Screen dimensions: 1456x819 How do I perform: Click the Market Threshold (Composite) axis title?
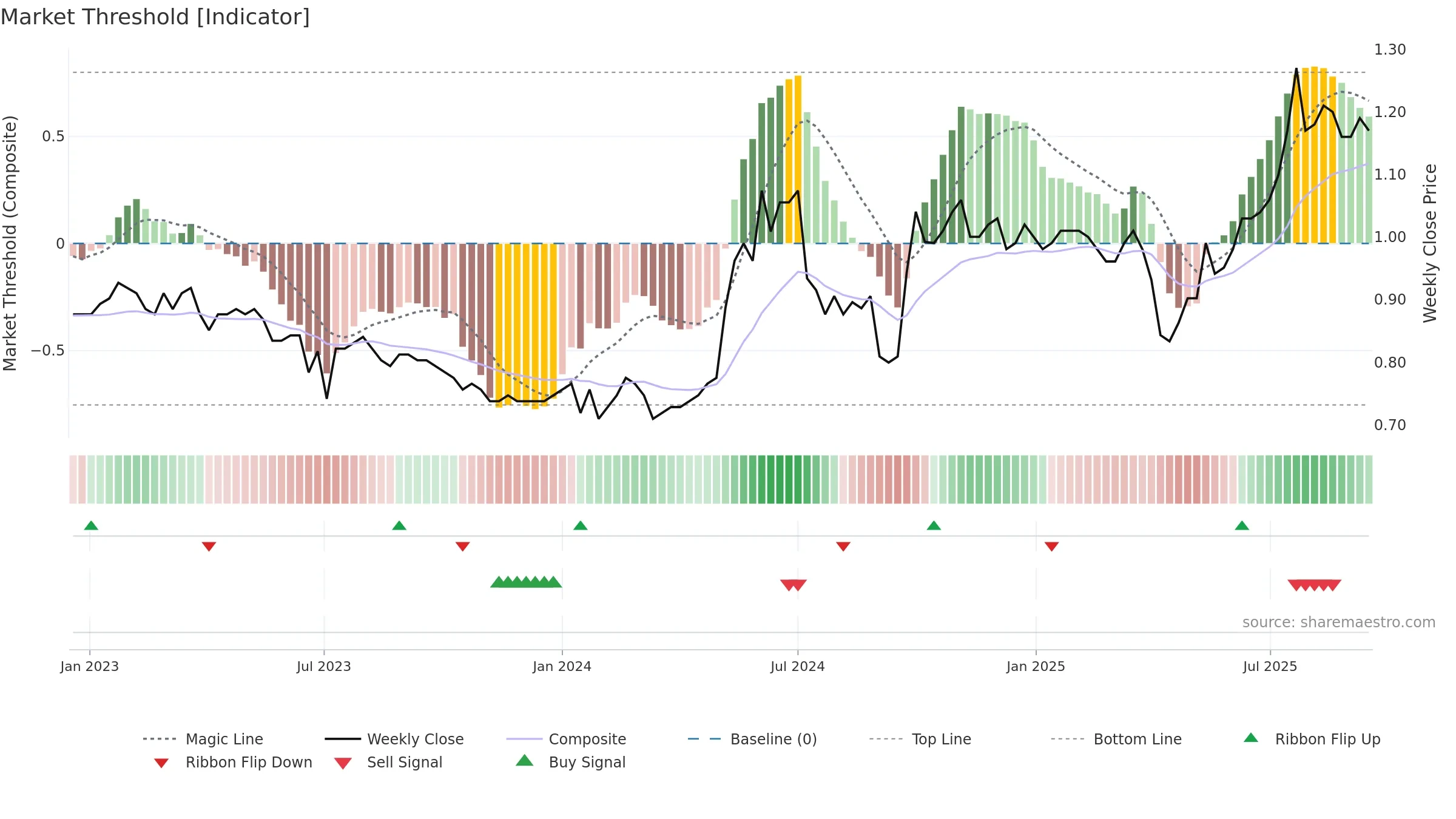10,243
